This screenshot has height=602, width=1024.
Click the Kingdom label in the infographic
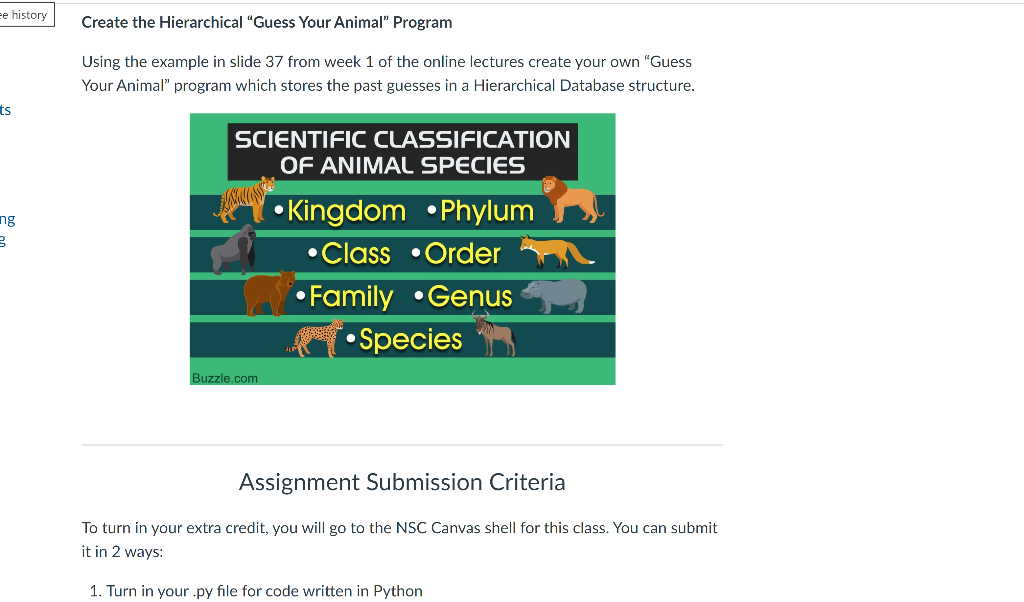(345, 211)
